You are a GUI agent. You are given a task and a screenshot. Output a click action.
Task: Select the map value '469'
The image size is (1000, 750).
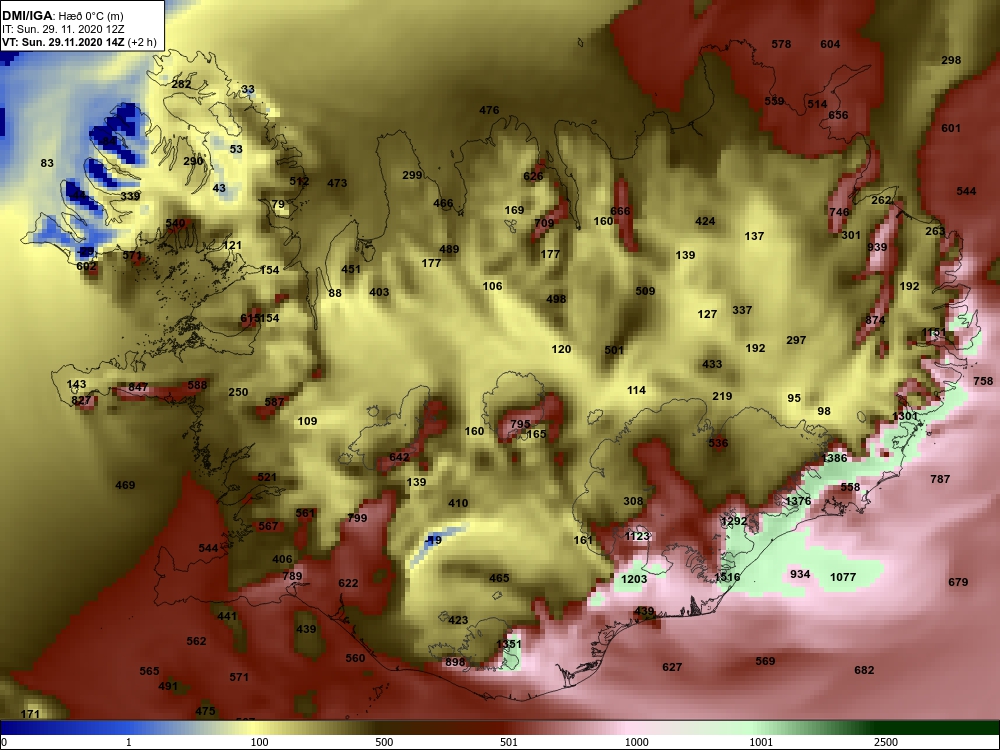(125, 485)
